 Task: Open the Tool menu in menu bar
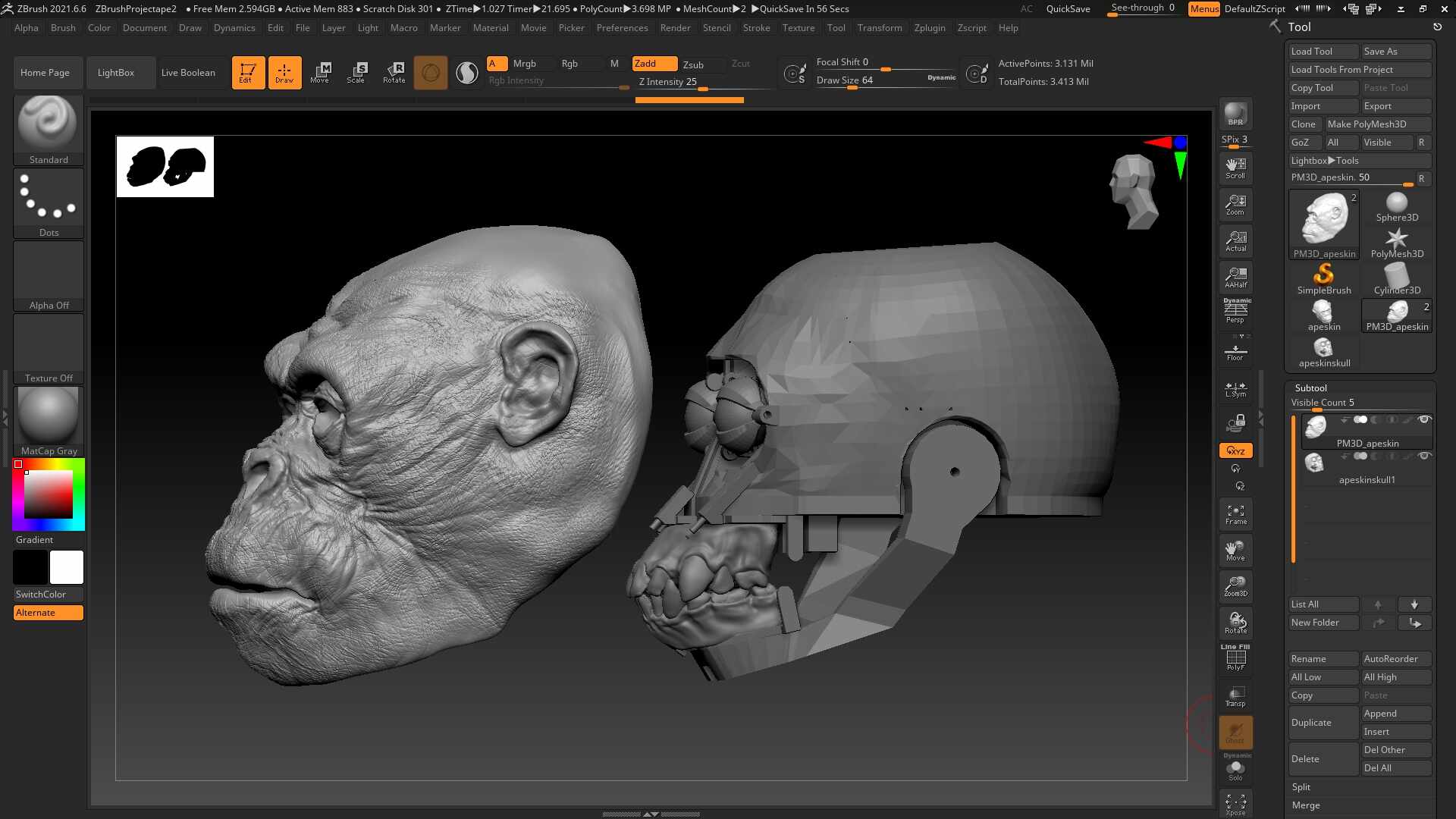coord(835,27)
